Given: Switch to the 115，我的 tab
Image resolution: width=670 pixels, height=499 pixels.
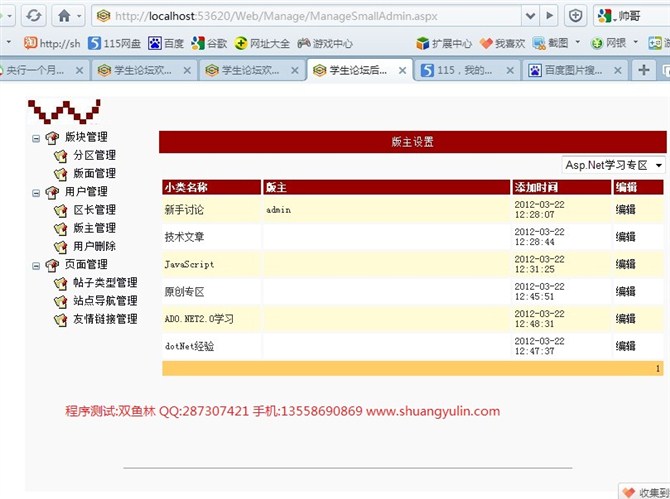Looking at the screenshot, I should tap(467, 70).
